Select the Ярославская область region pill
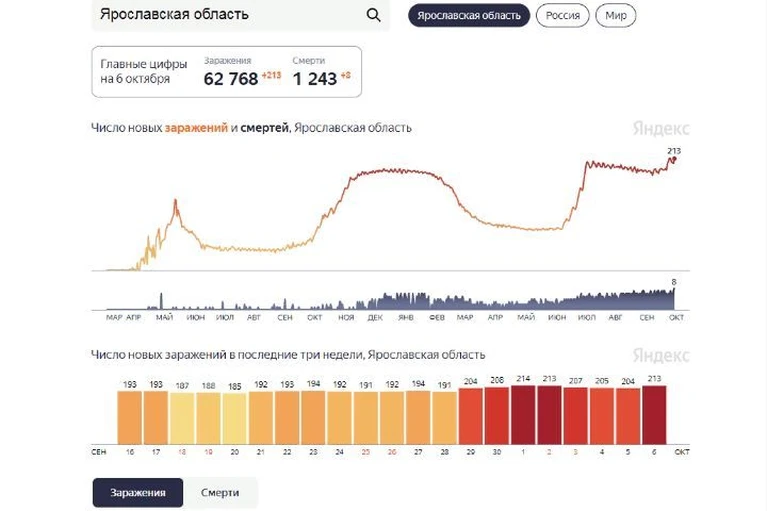The image size is (767, 511). point(469,15)
